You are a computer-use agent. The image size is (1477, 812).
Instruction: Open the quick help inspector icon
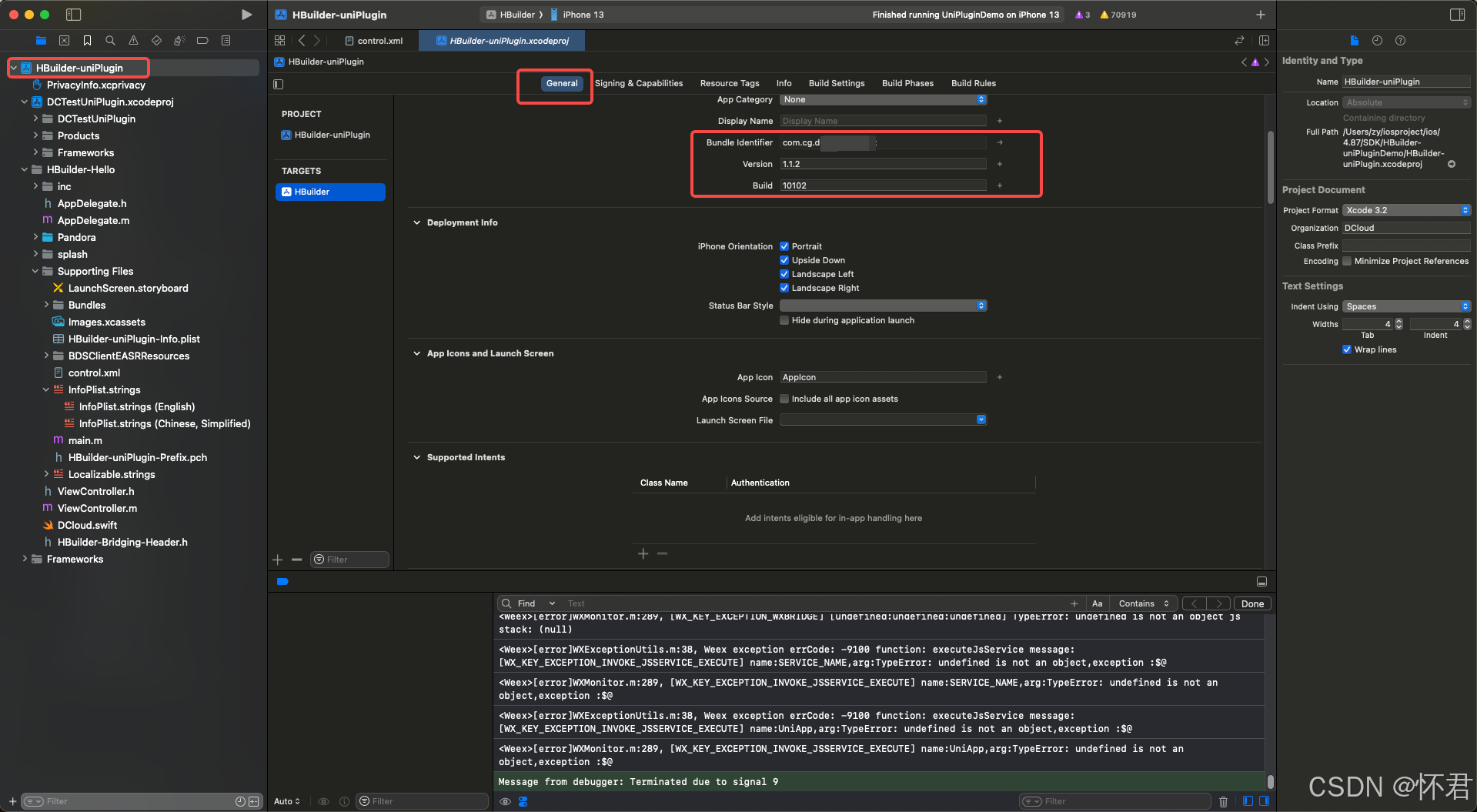pos(1401,40)
